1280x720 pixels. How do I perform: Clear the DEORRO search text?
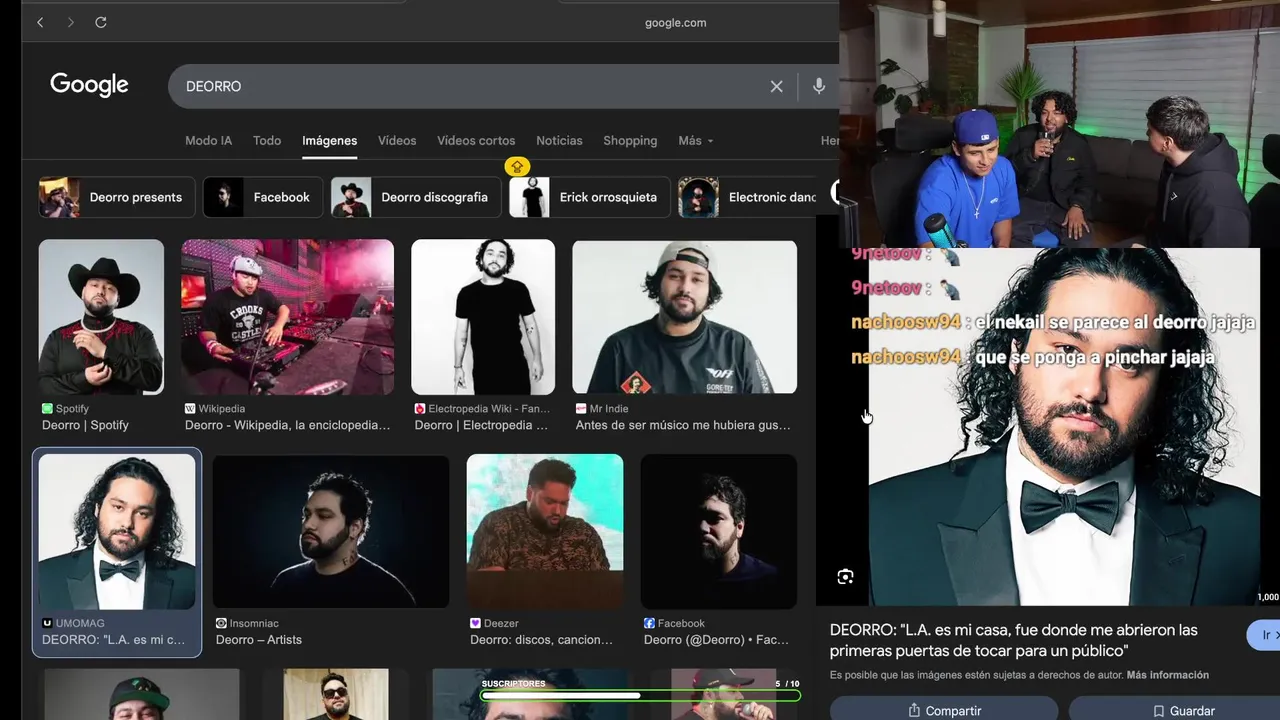pyautogui.click(x=776, y=86)
